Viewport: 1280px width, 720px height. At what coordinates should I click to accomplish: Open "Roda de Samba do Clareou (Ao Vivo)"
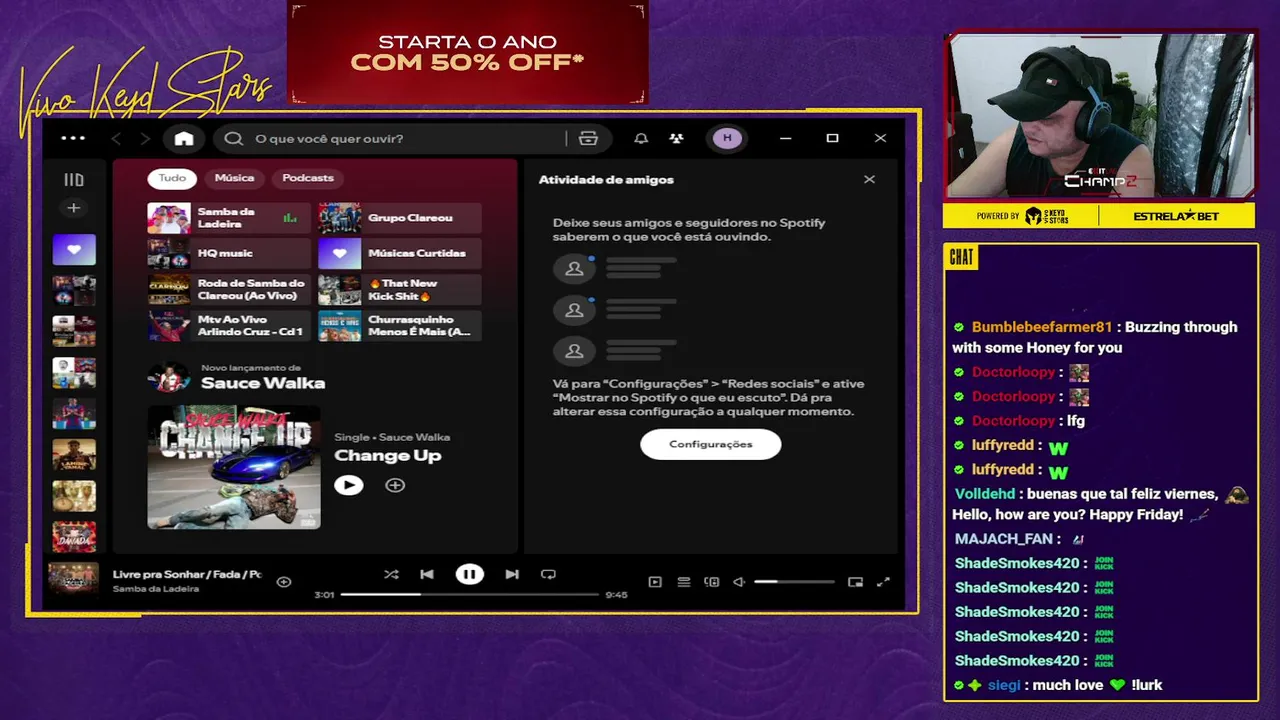[x=229, y=290]
